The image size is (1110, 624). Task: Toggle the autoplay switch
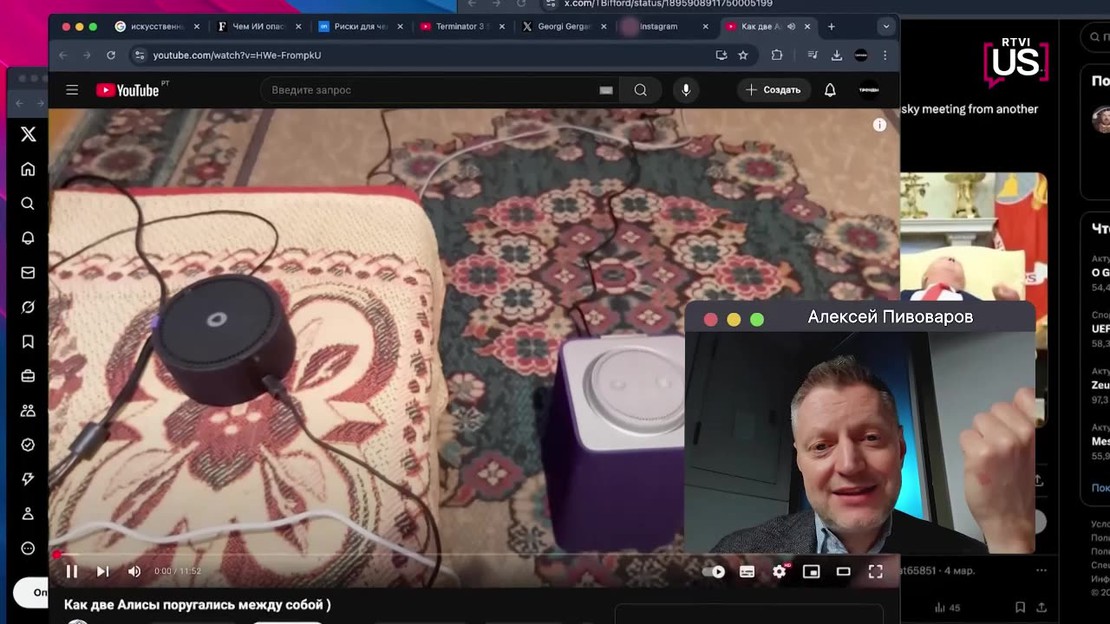[x=713, y=572]
